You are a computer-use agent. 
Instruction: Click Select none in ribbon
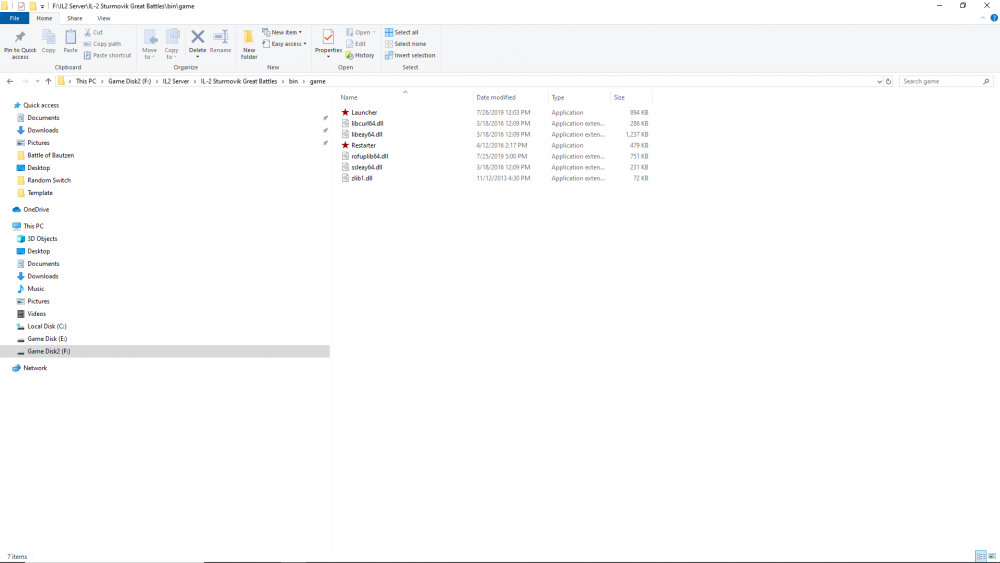tap(405, 44)
